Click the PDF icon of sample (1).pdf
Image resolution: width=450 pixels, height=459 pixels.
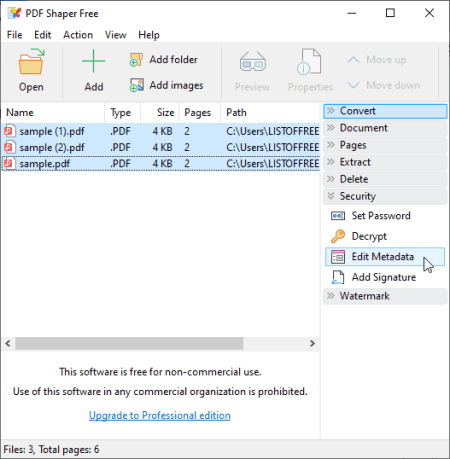click(10, 131)
